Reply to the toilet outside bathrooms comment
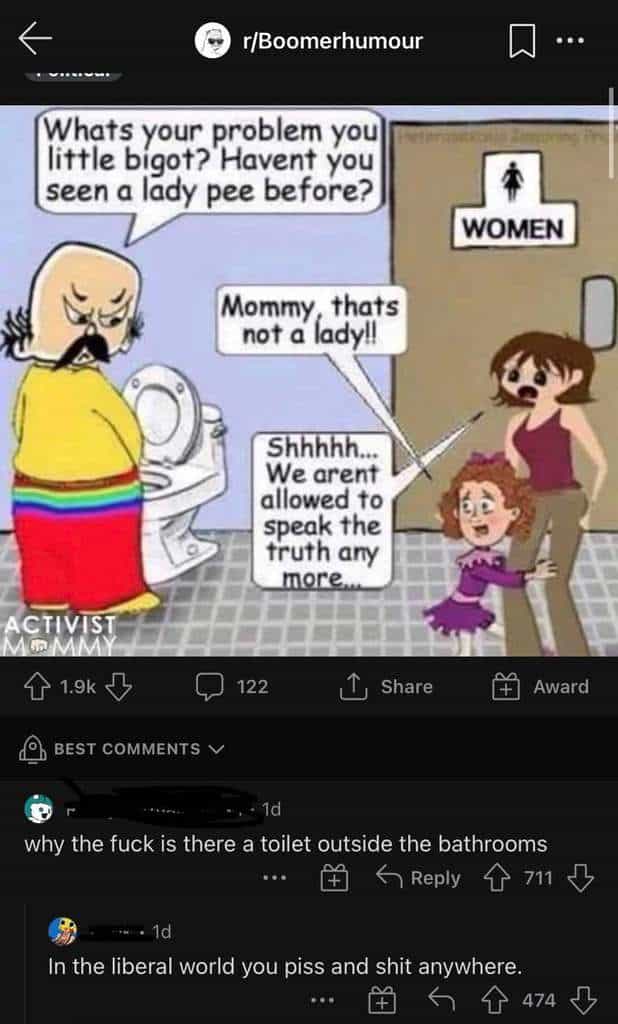This screenshot has height=1024, width=618. 419,878
